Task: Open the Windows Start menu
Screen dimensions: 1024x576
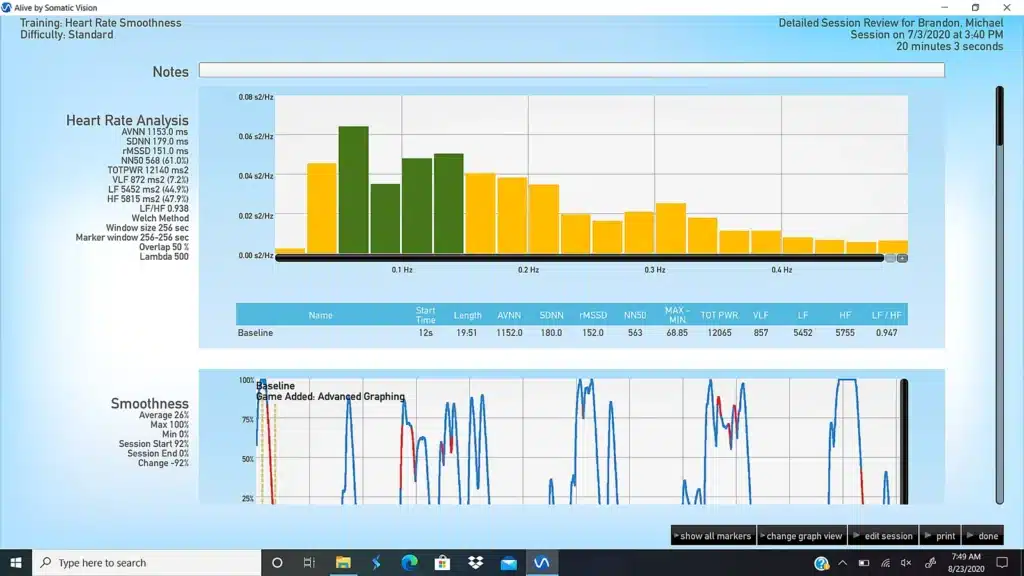Action: (16, 562)
